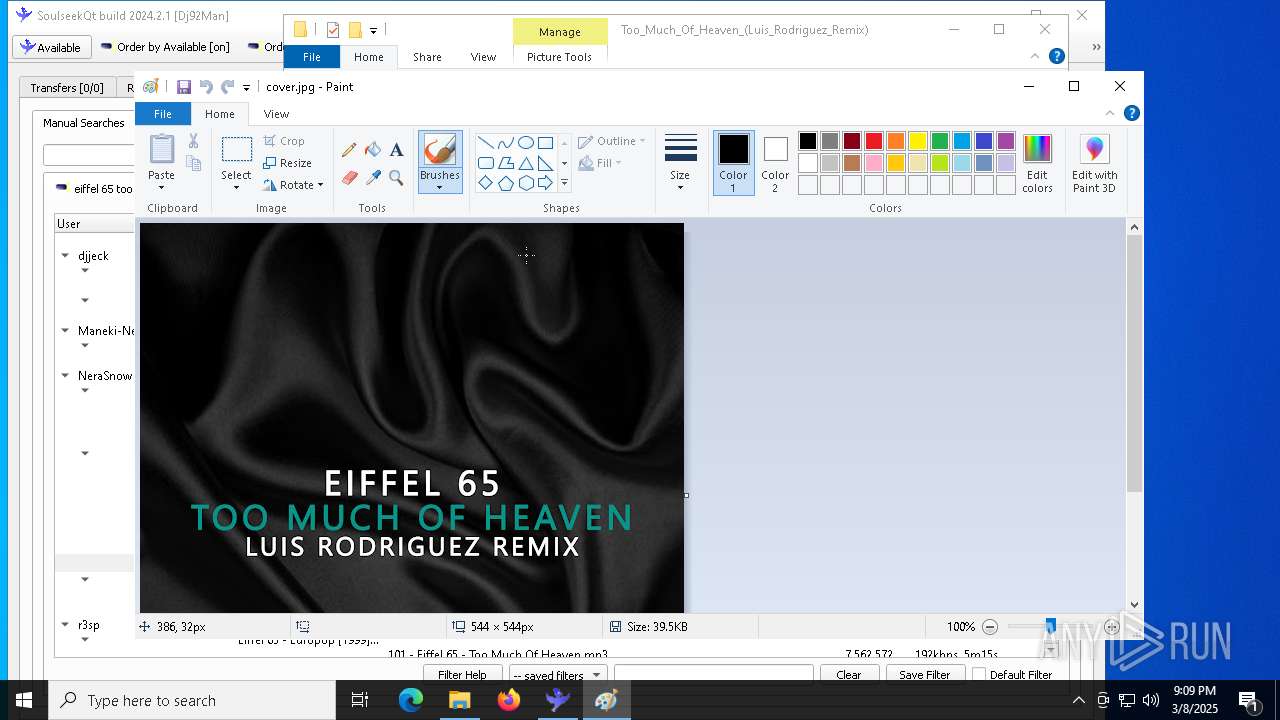1280x720 pixels.
Task: Activate Color 1 swatch button
Action: pos(733,164)
